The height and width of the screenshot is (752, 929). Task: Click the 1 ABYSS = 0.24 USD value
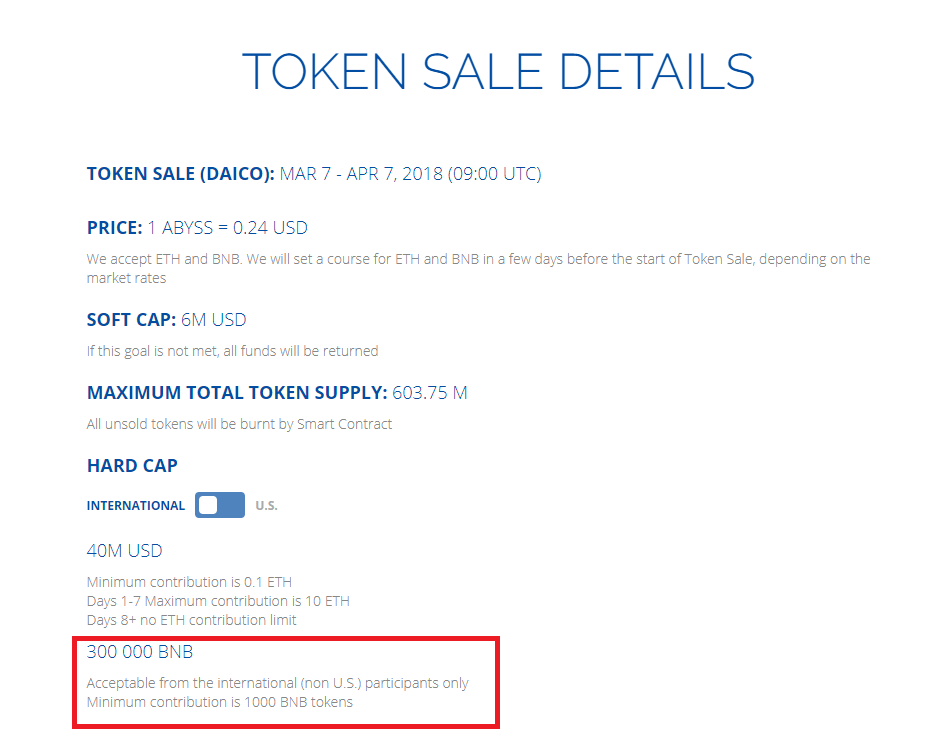[228, 228]
